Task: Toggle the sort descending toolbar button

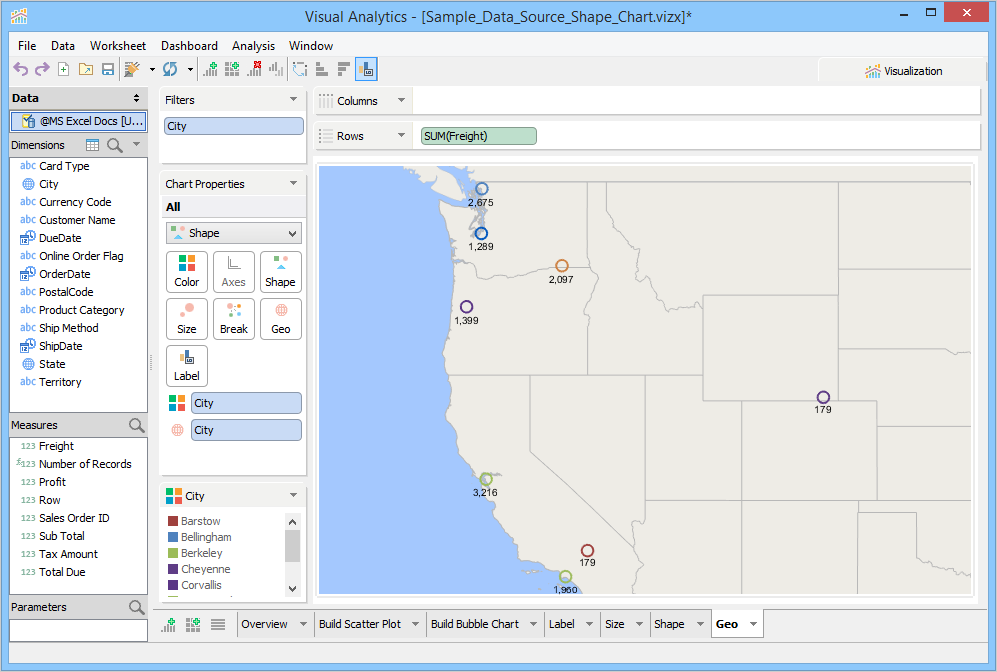Action: pos(343,69)
